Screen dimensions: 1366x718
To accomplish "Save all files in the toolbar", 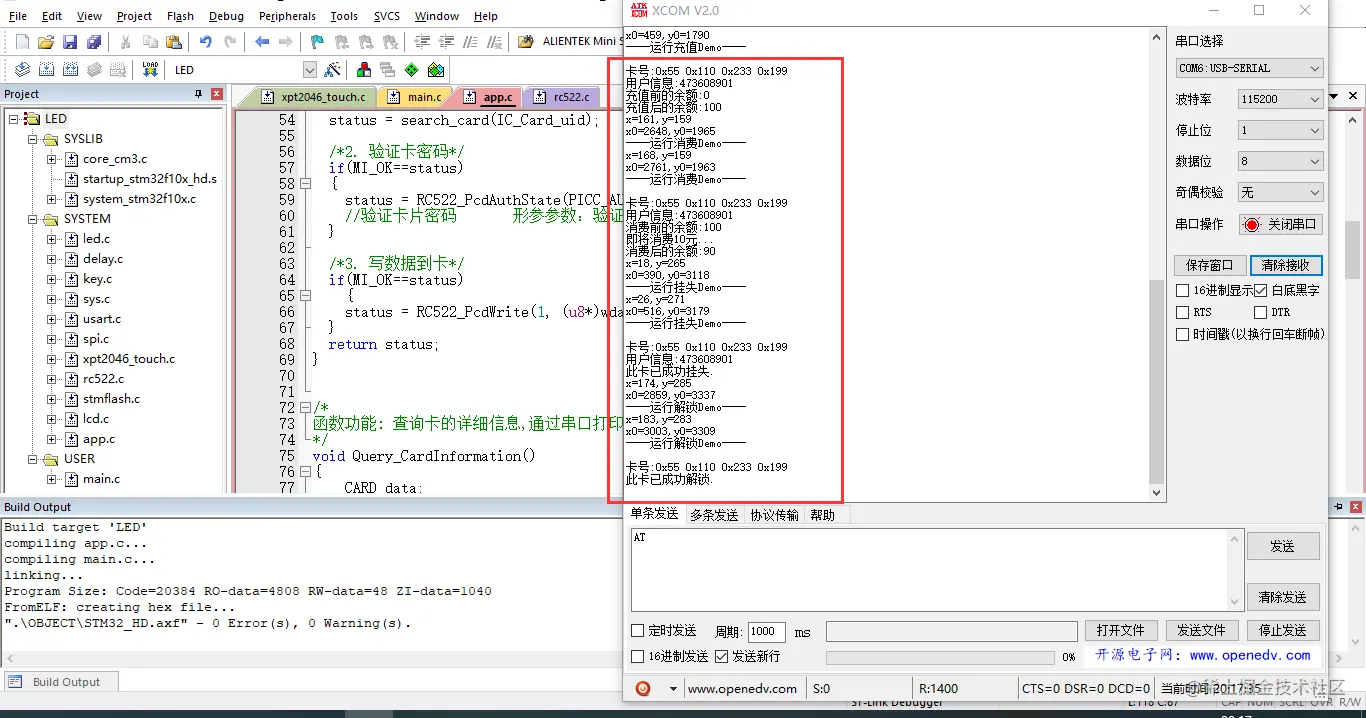I will 94,42.
